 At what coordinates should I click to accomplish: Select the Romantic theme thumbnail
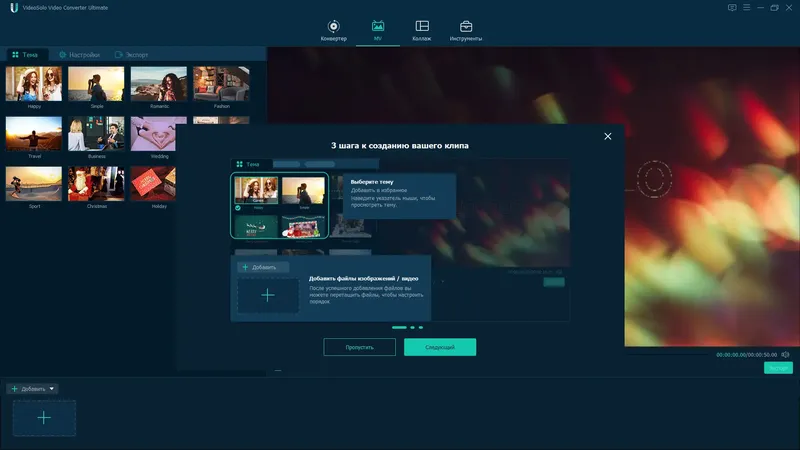[159, 84]
